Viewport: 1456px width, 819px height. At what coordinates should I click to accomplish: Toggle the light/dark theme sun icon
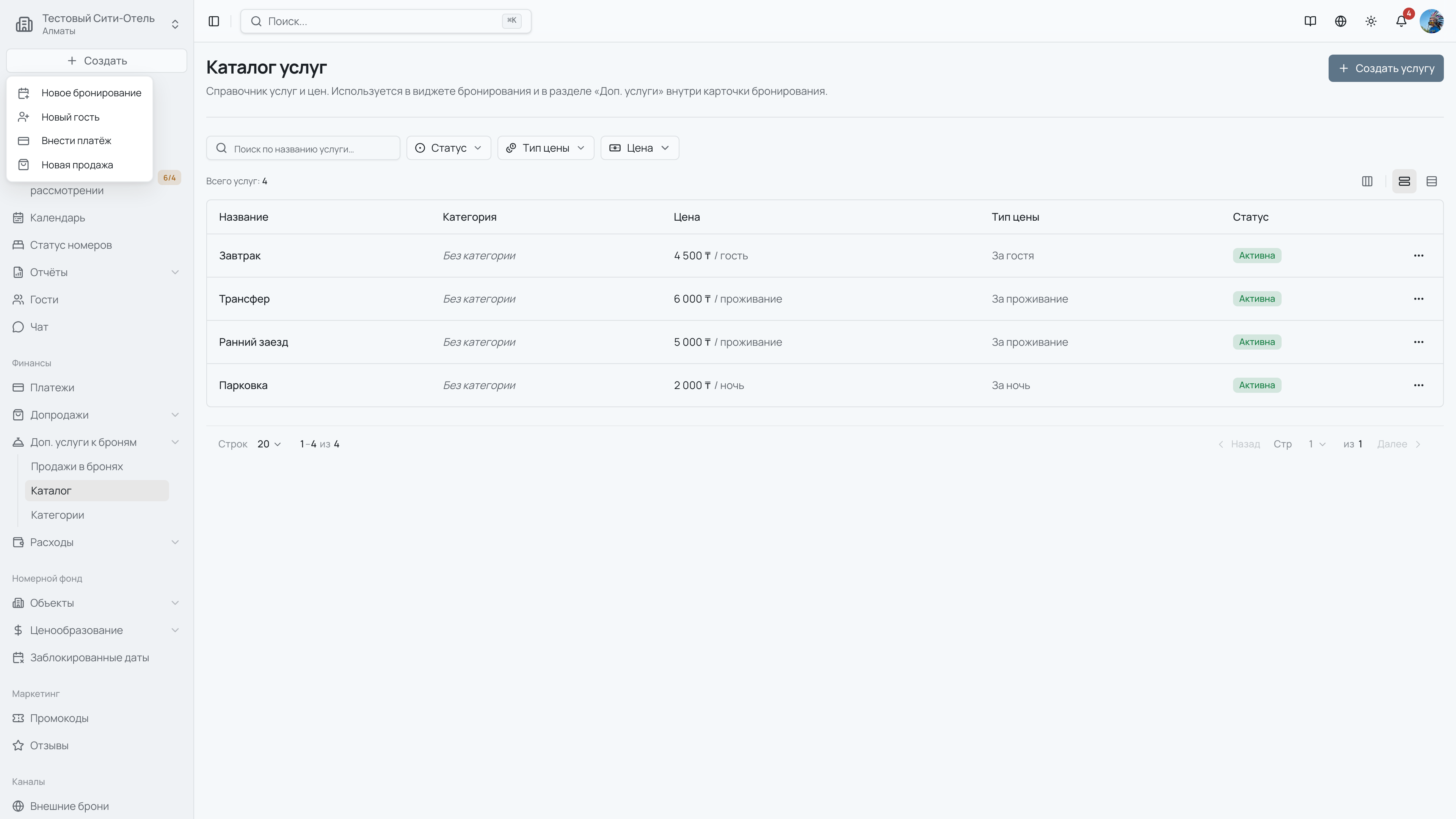tap(1371, 22)
